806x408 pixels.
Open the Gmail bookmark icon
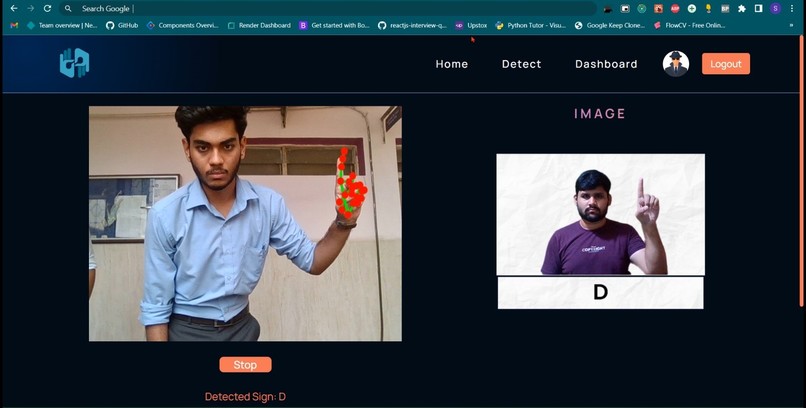tap(14, 25)
